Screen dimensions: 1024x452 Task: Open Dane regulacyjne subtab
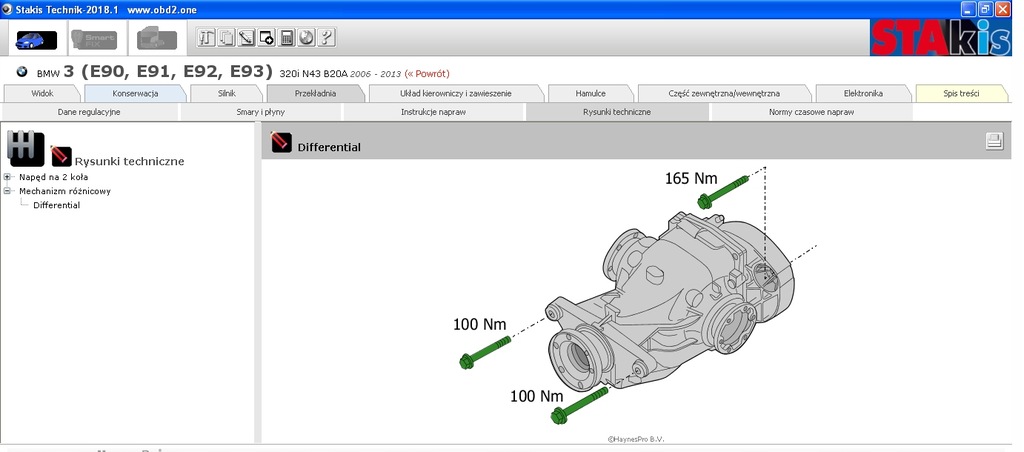coord(89,112)
